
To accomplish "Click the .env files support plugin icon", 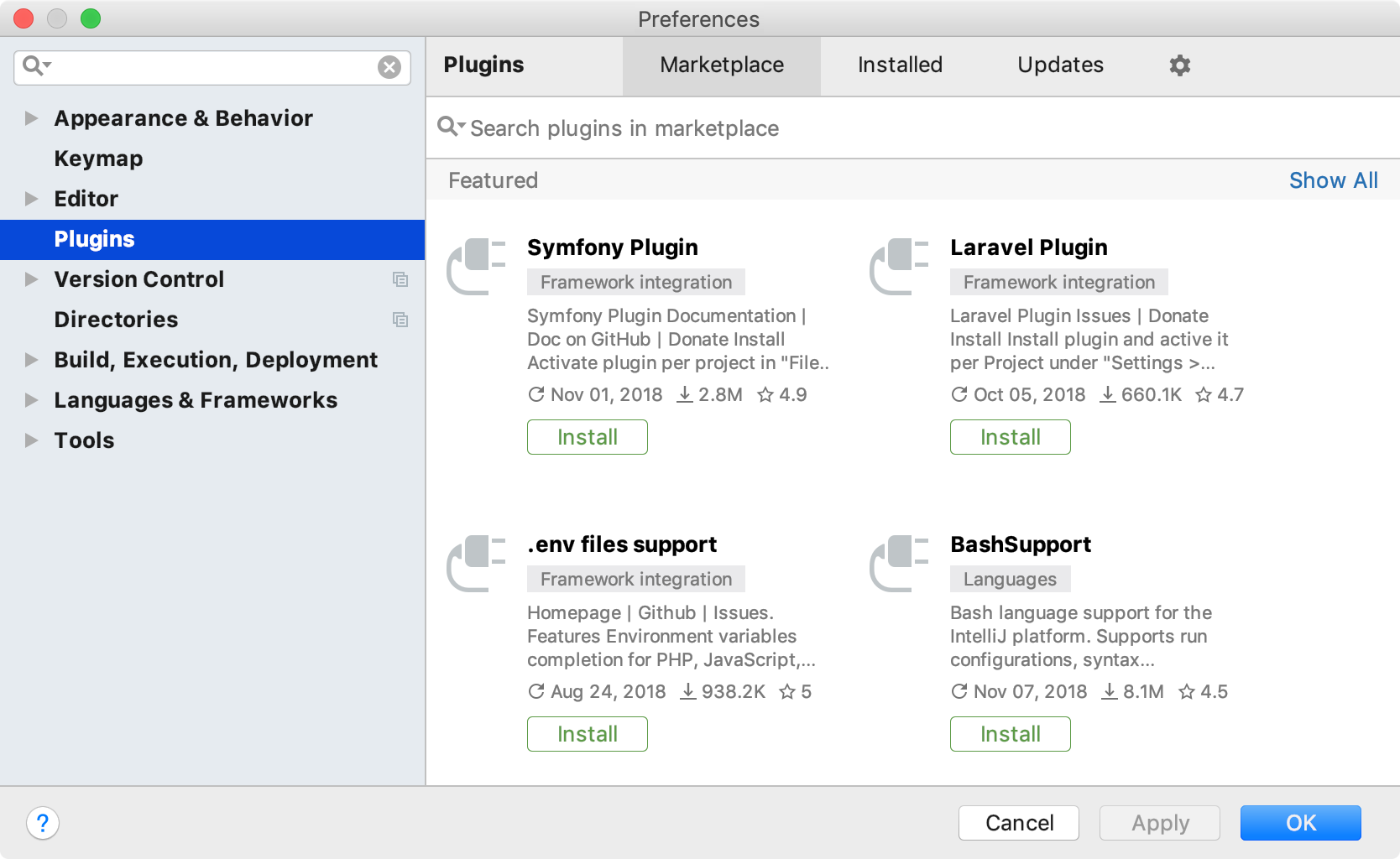I will (476, 564).
